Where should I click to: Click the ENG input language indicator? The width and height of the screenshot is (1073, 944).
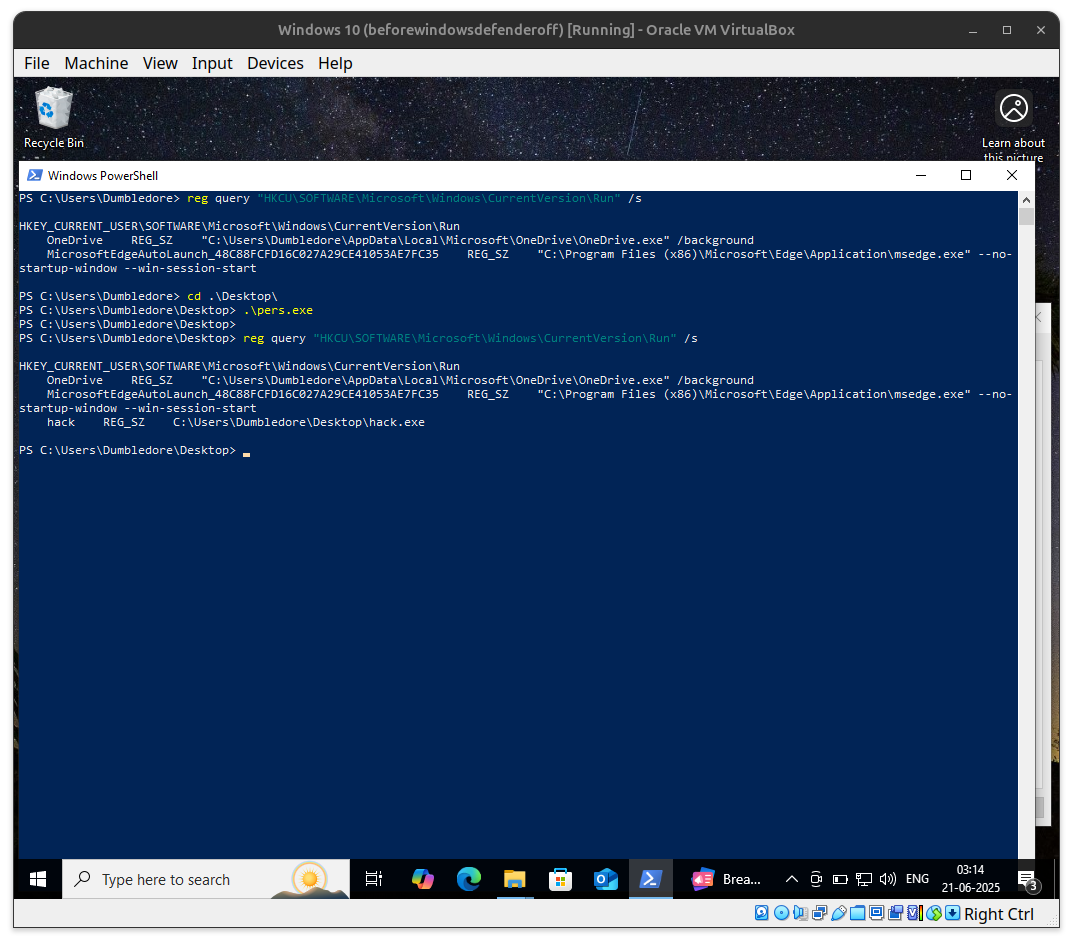(x=918, y=879)
